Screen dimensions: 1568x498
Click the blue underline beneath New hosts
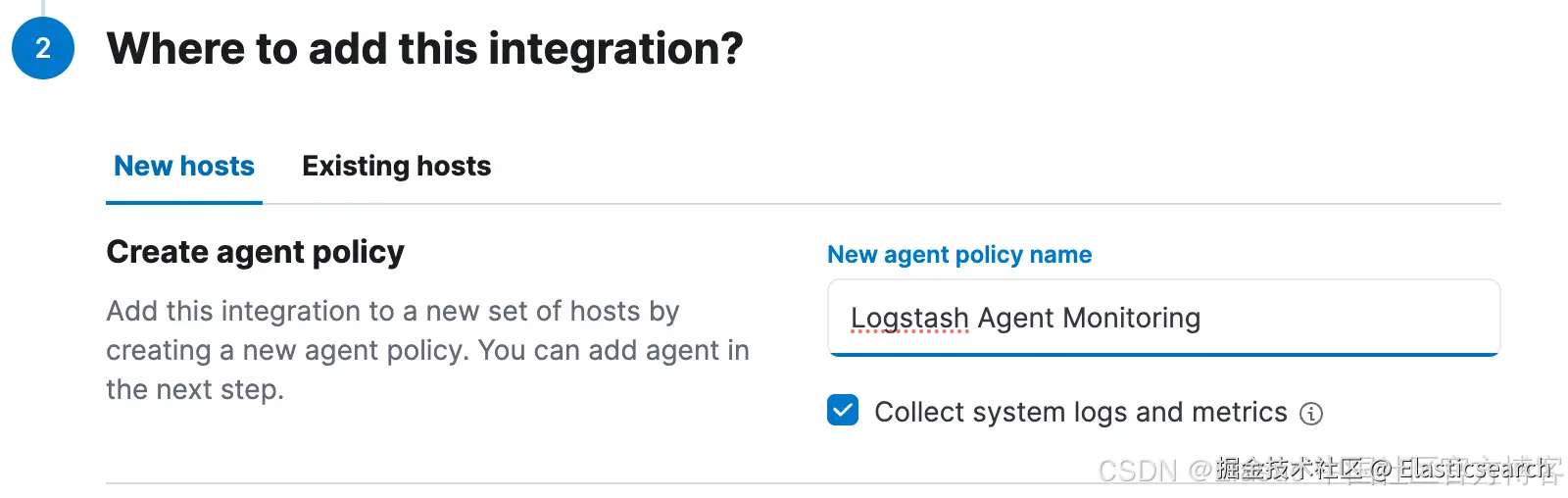[x=184, y=202]
